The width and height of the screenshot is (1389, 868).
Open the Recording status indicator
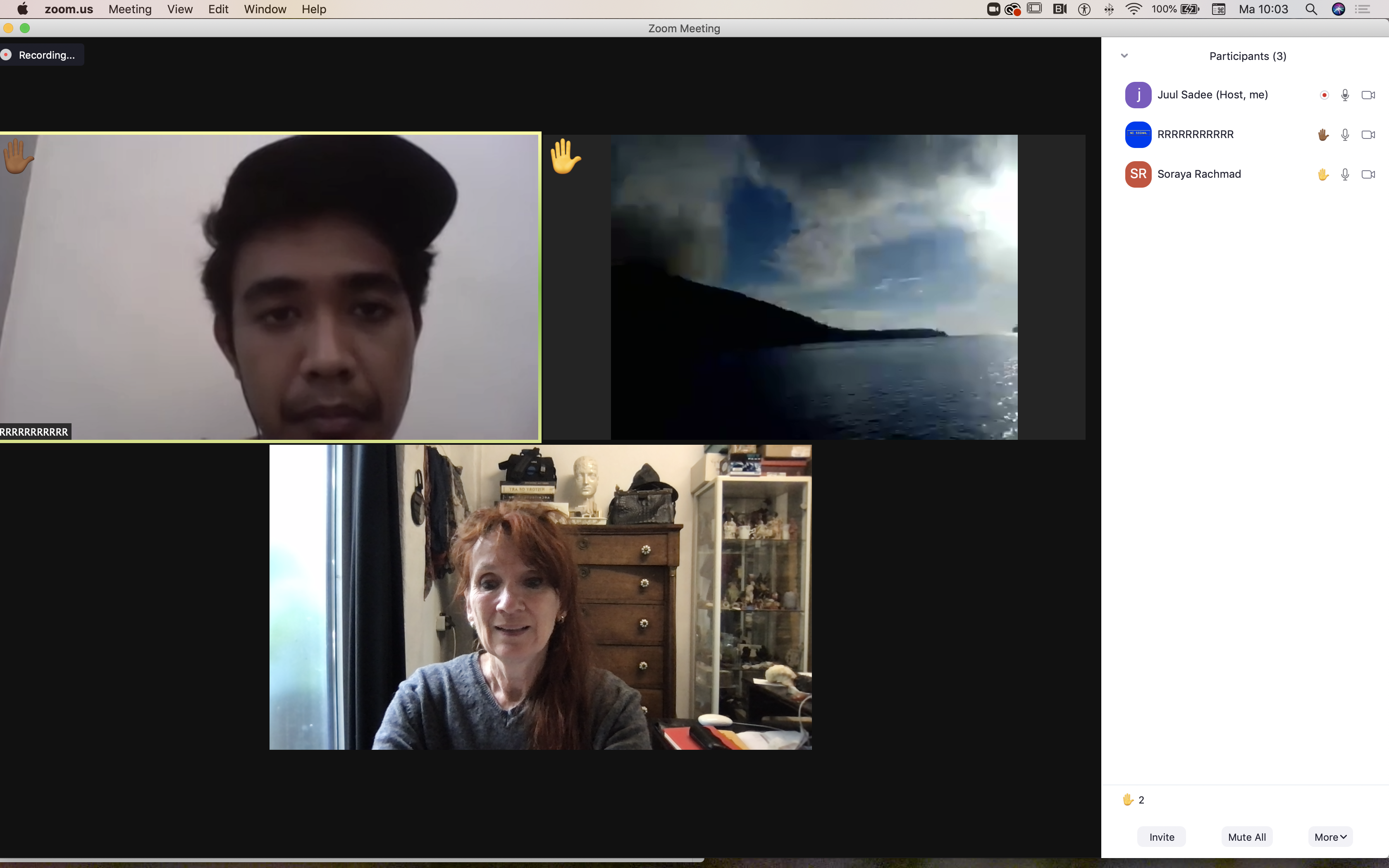coord(41,55)
